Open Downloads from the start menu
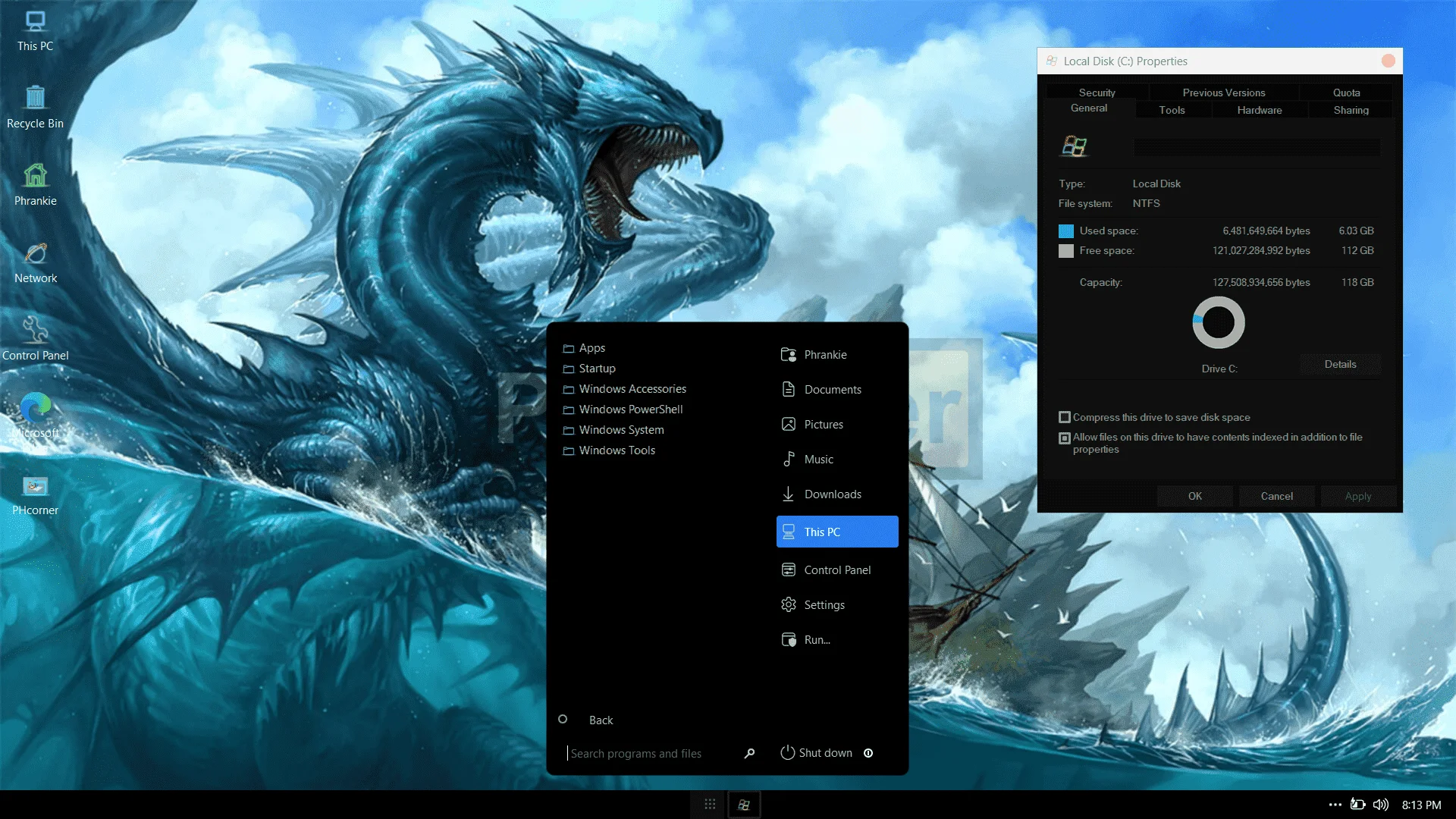 pyautogui.click(x=837, y=494)
